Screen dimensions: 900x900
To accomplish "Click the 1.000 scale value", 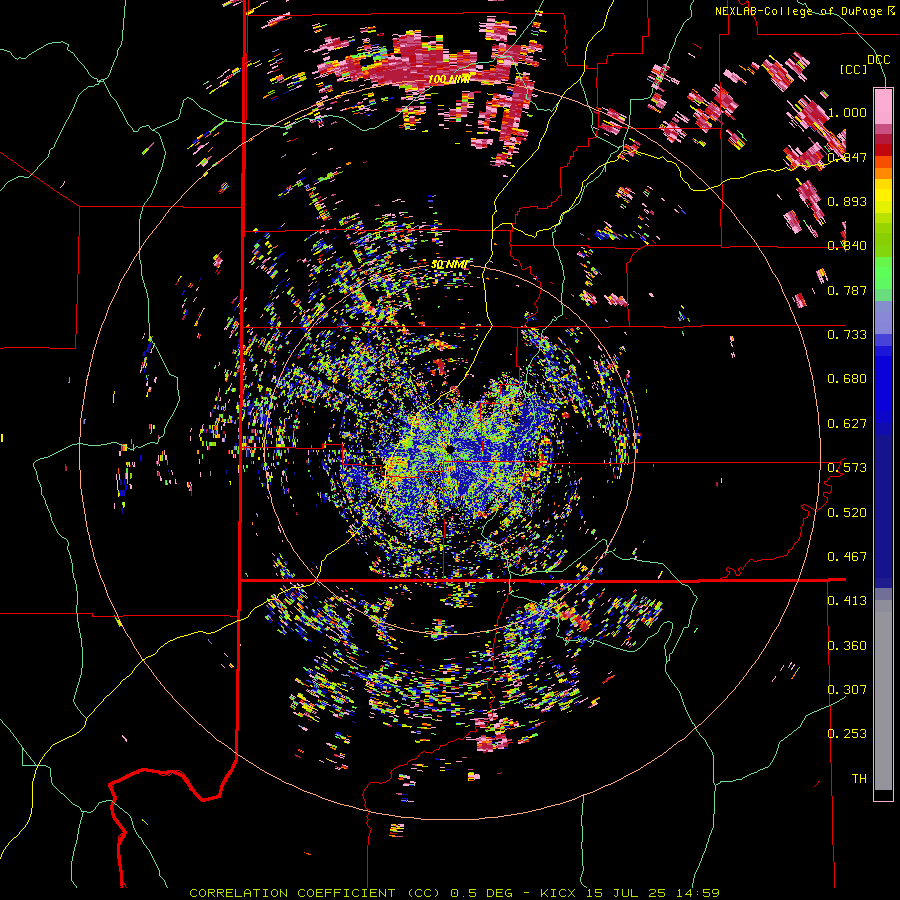I will pos(847,112).
